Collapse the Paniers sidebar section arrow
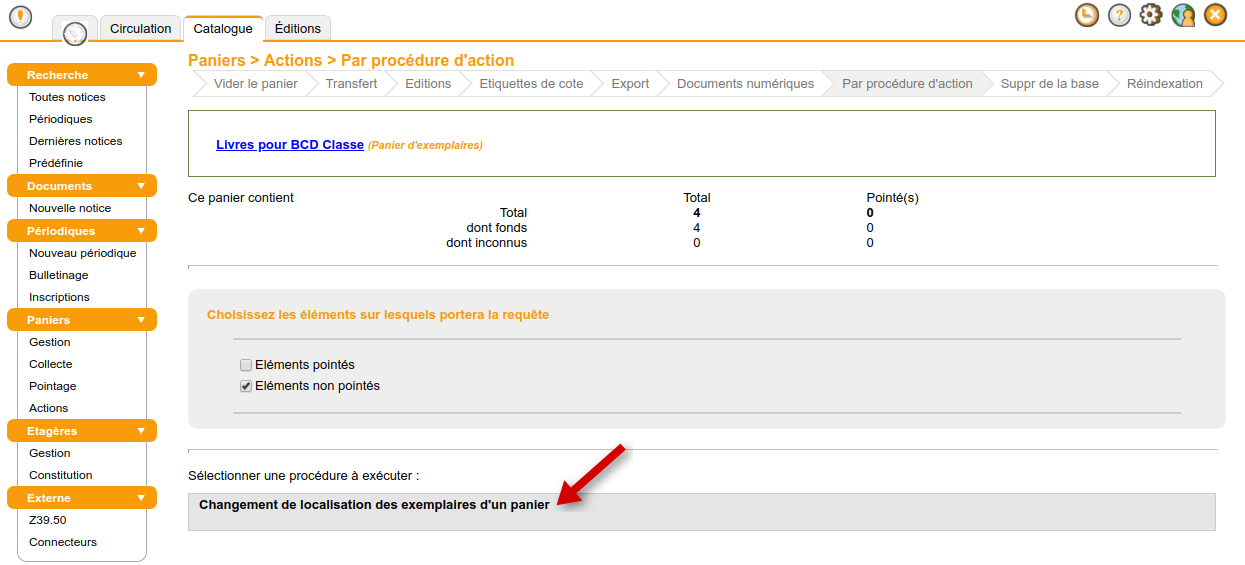The image size is (1245, 565). pos(141,320)
